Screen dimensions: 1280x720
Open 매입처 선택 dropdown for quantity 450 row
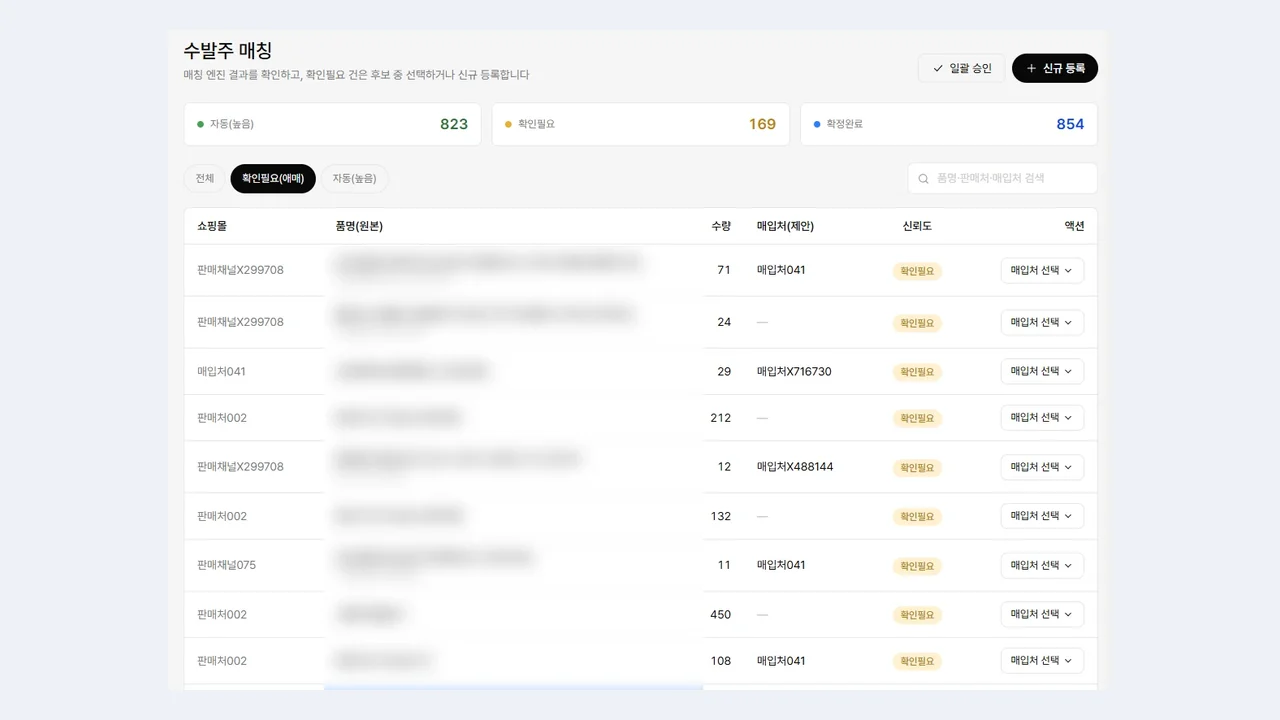[x=1042, y=614]
